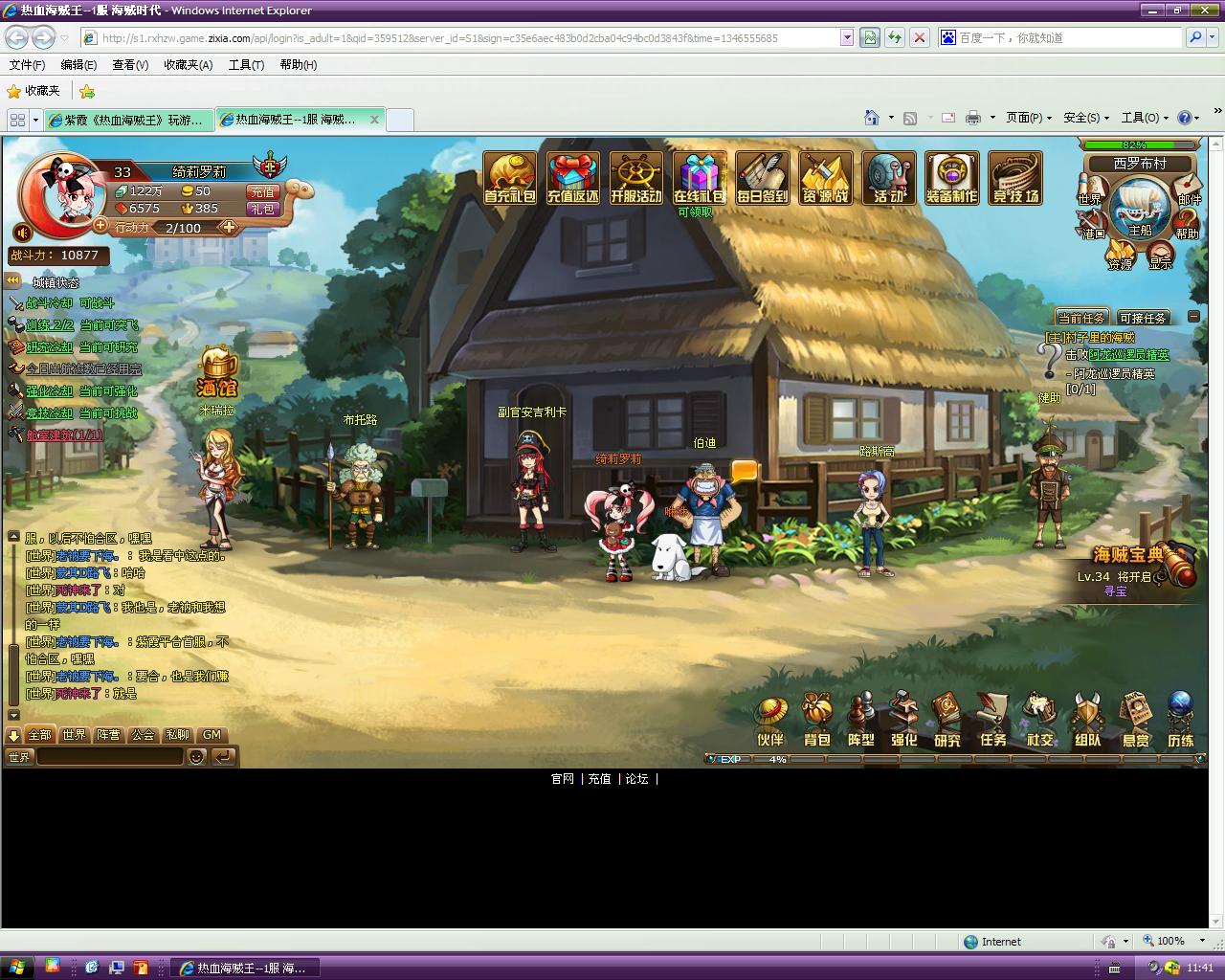Viewport: 1225px width, 980px height.
Task: Click the 阿龙巡逻员精英 quest target link
Action: pos(1128,355)
